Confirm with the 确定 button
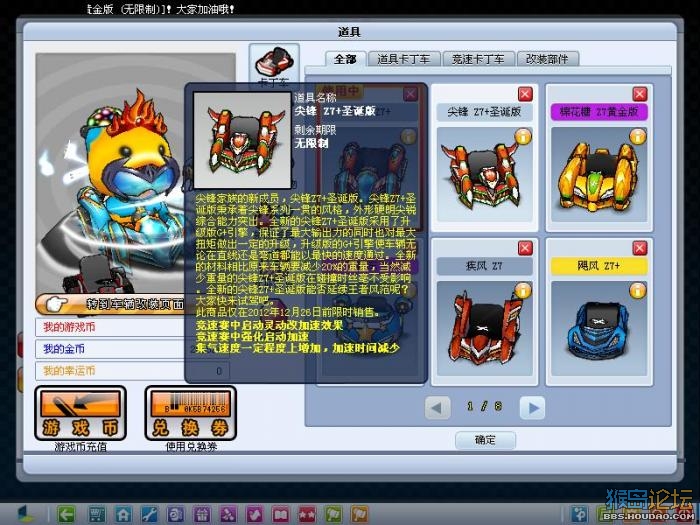Image resolution: width=700 pixels, height=525 pixels. 485,440
